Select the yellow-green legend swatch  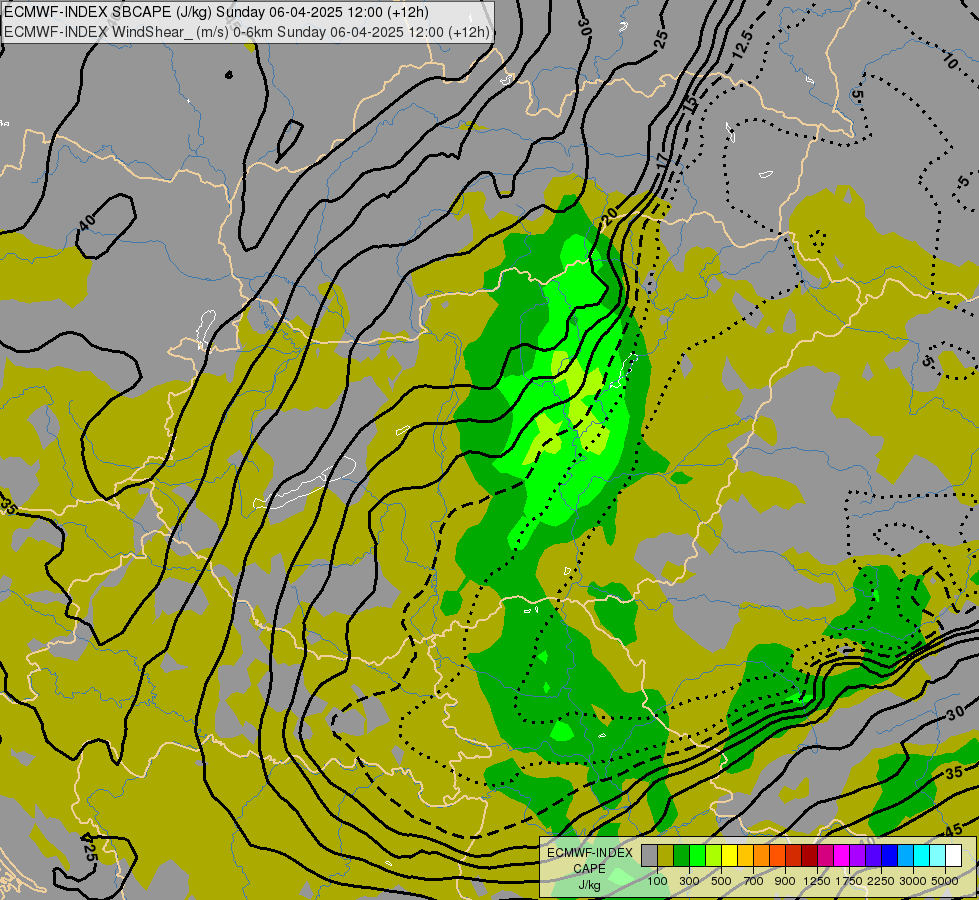coord(714,856)
